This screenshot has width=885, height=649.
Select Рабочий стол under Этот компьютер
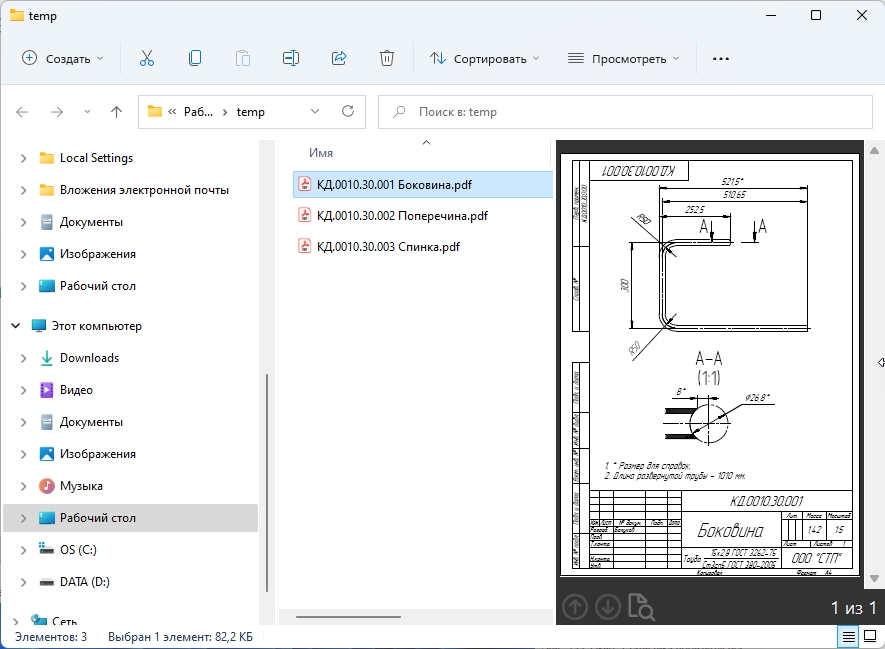(130, 518)
